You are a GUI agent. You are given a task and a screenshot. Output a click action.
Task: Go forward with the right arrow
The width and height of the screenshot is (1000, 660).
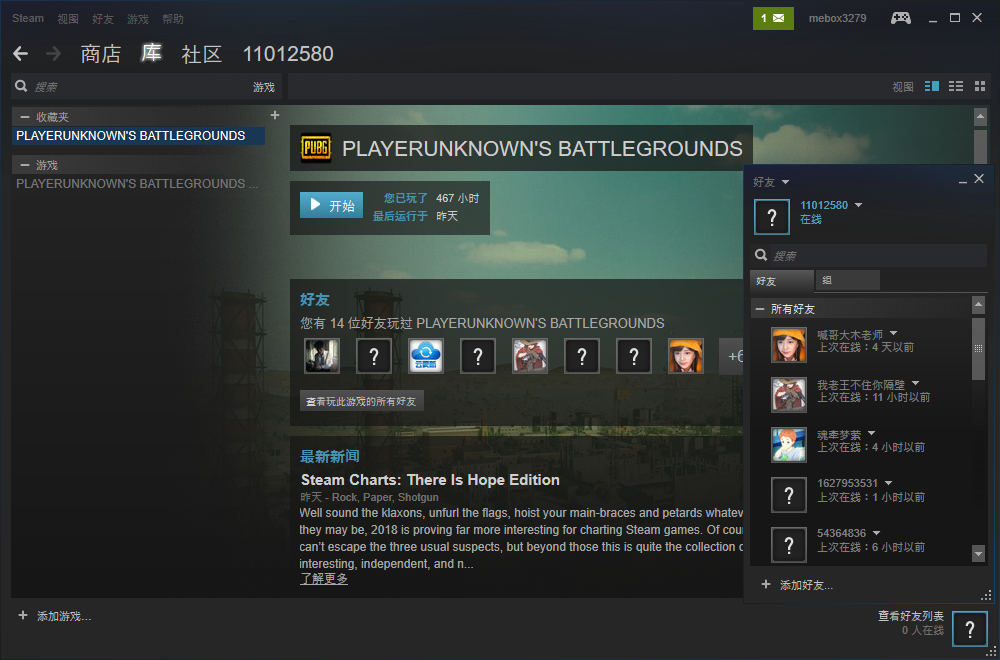pyautogui.click(x=54, y=54)
